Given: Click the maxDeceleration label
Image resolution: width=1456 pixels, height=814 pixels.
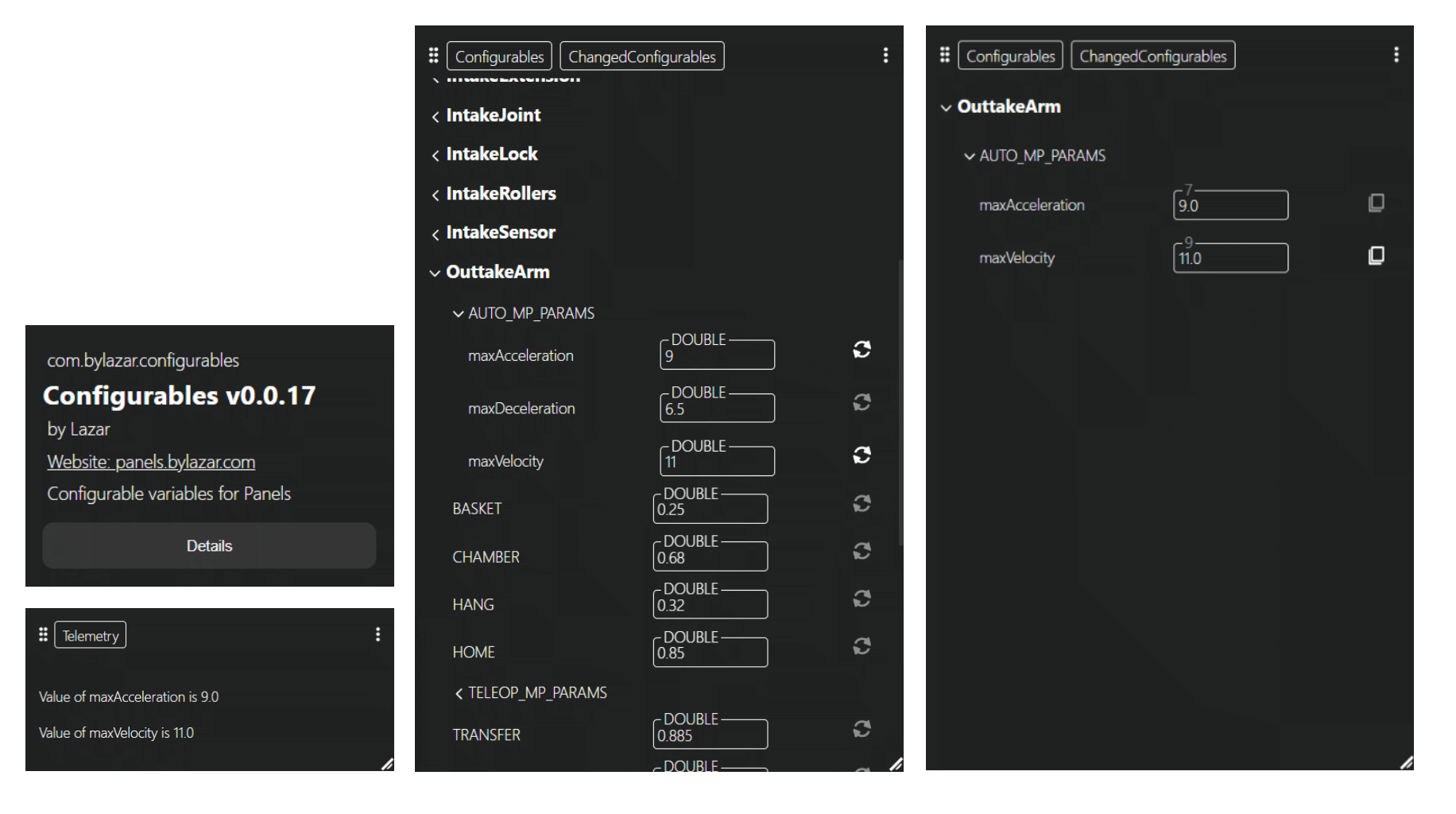Looking at the screenshot, I should click(x=521, y=409).
